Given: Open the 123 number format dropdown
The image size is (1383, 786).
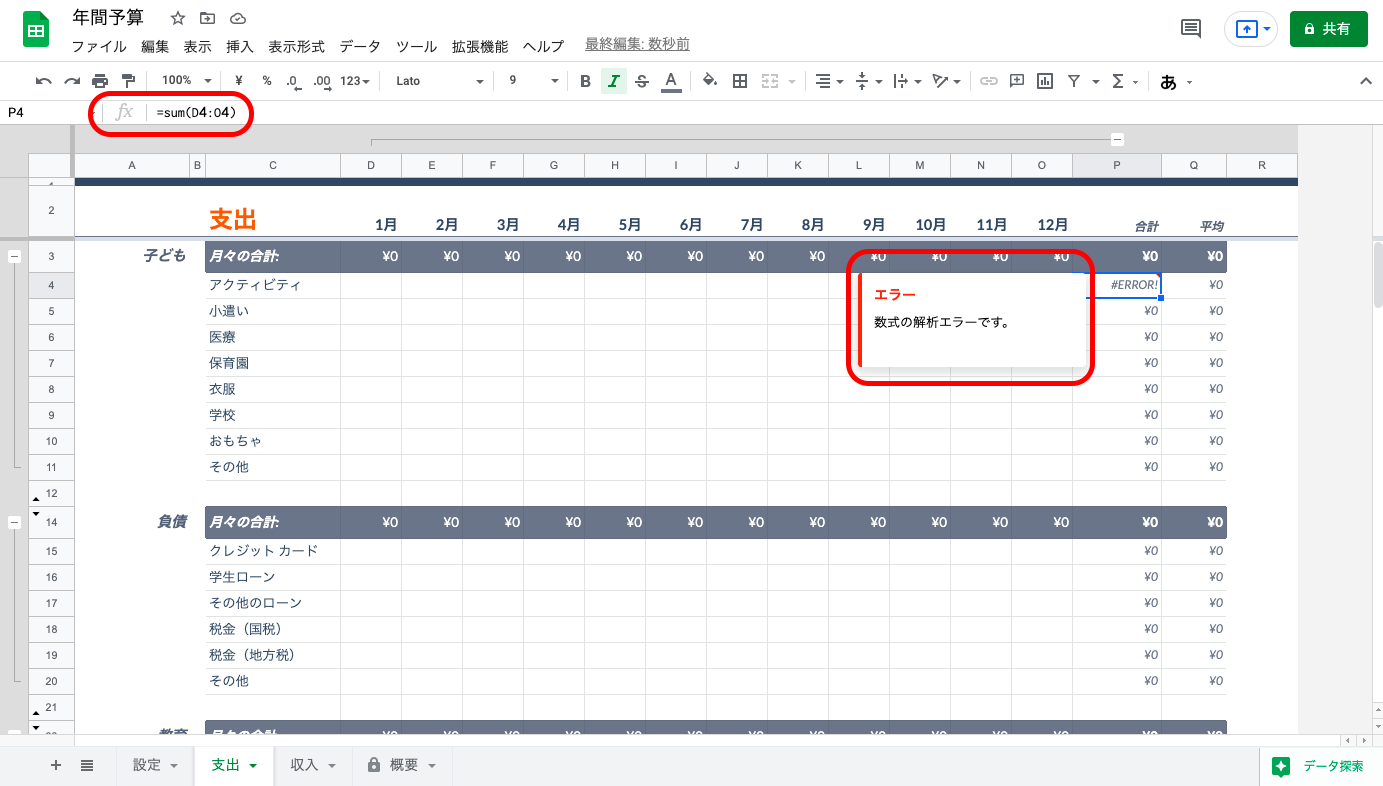Looking at the screenshot, I should (355, 81).
